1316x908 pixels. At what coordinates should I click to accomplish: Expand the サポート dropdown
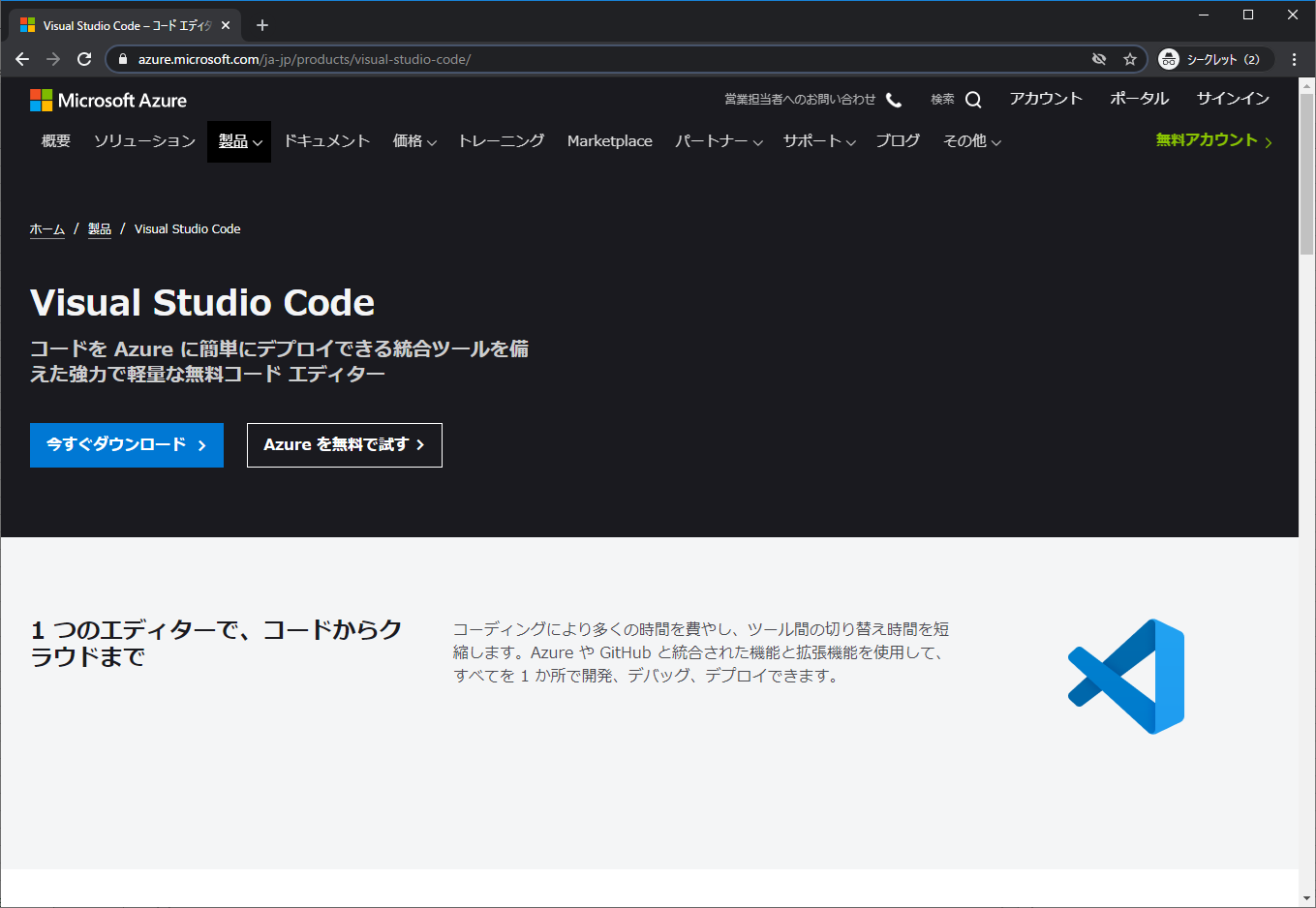(819, 141)
